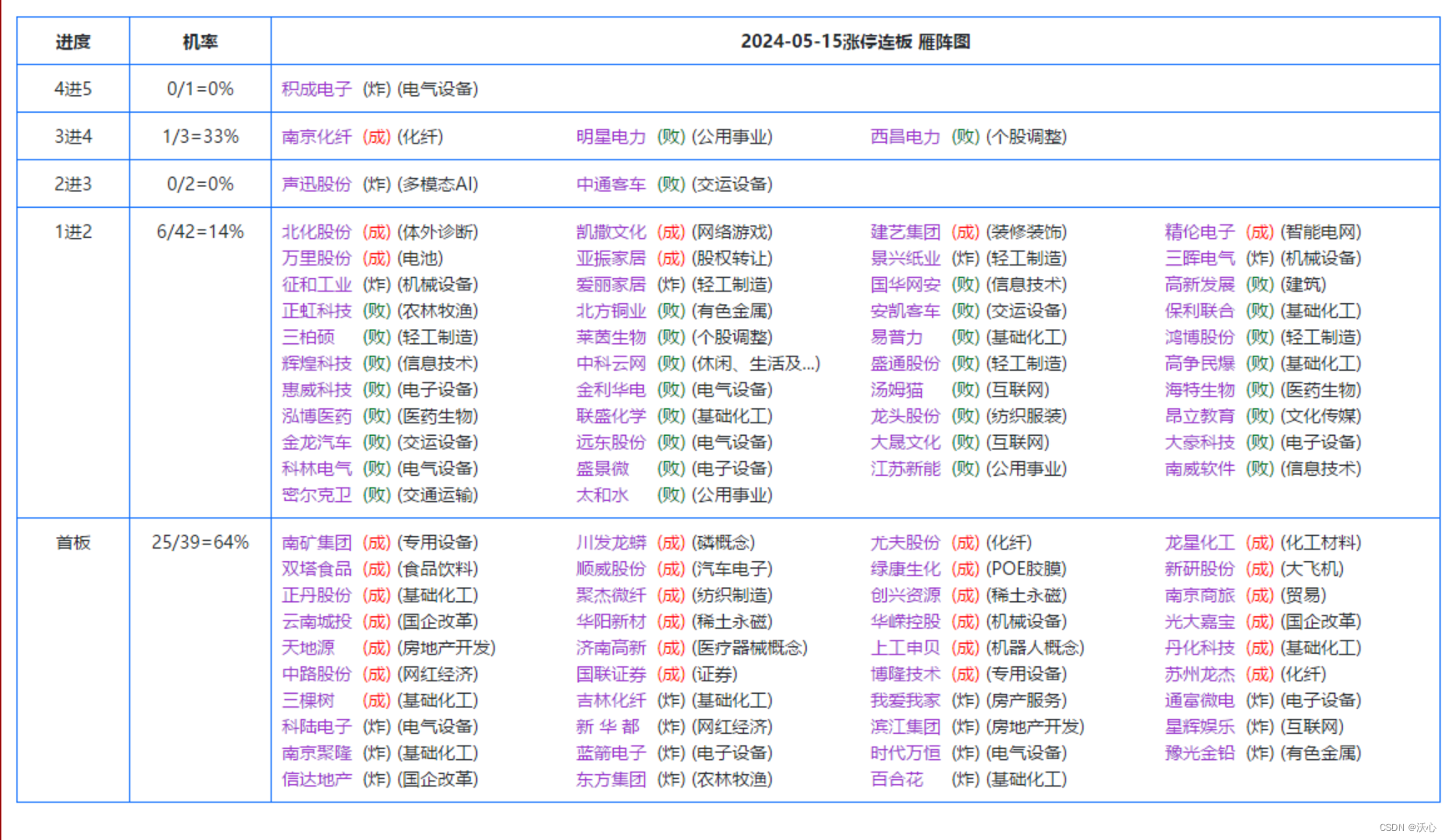
Task: Click 南矿集团 in the 首板 row
Action: click(x=317, y=542)
